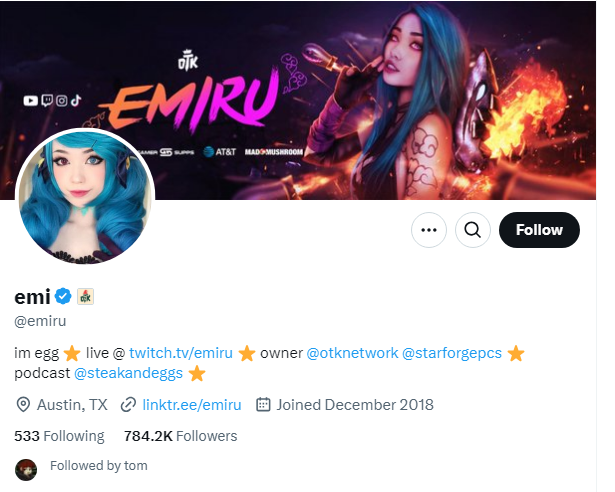Open the @starforgepcs mention

click(x=452, y=353)
